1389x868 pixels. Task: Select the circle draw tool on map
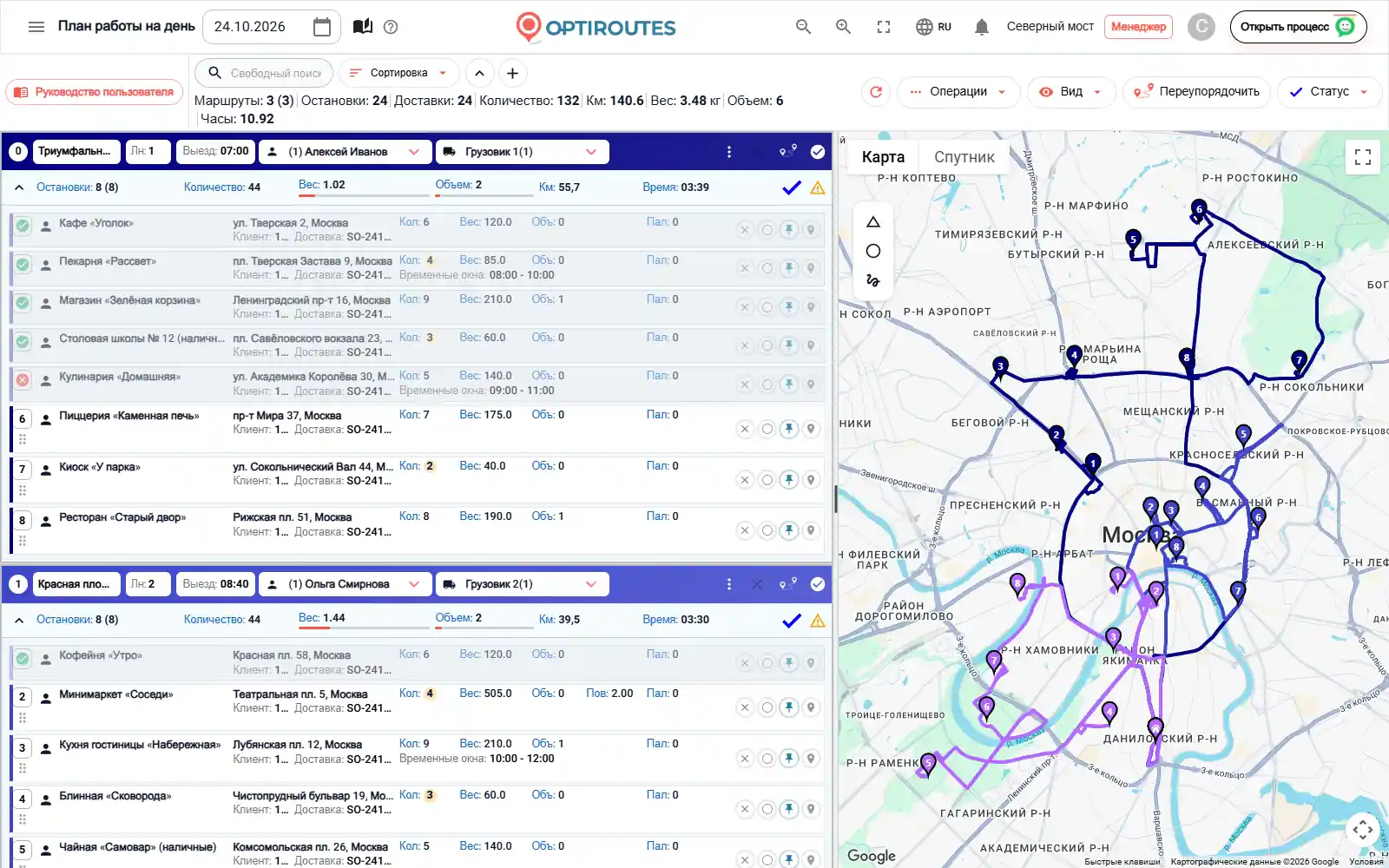click(873, 251)
